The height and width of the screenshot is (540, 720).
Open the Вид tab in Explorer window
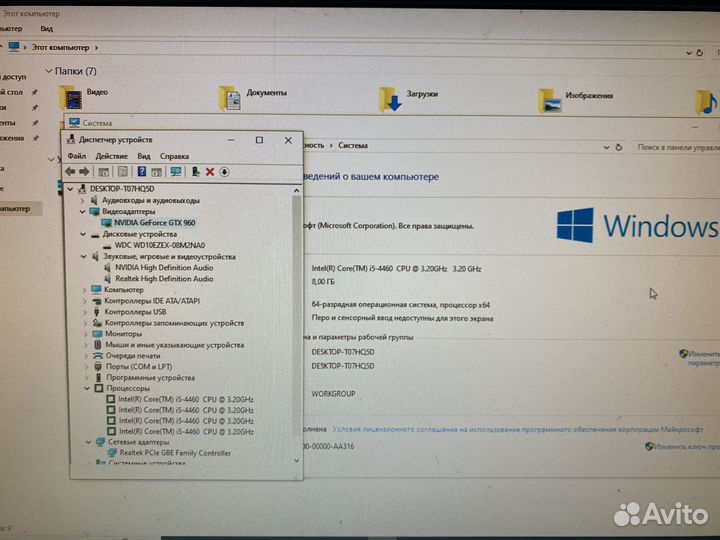tap(46, 28)
